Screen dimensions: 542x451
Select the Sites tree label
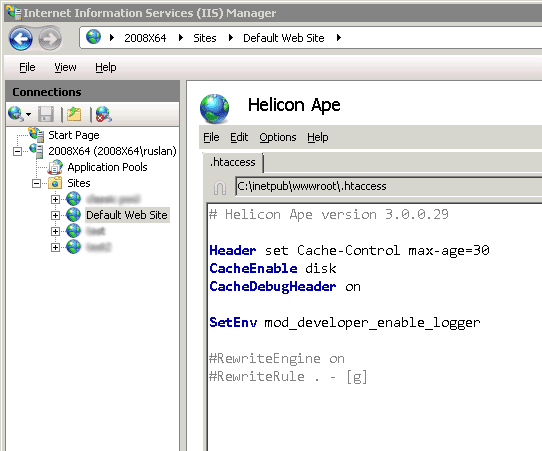point(79,183)
